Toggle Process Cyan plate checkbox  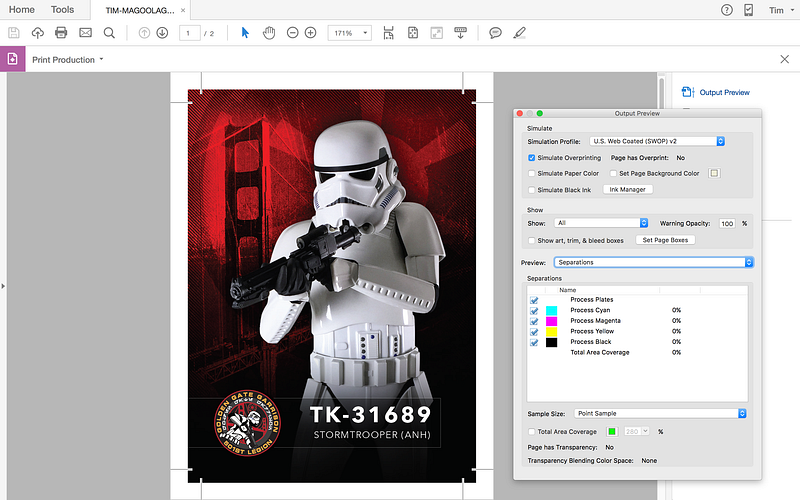tap(534, 311)
